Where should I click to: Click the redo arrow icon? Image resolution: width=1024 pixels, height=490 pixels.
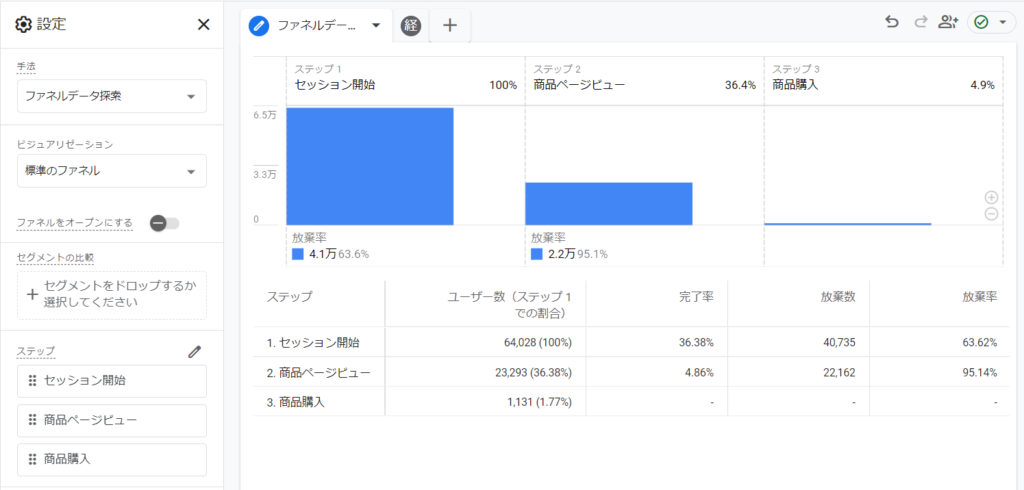click(x=921, y=22)
